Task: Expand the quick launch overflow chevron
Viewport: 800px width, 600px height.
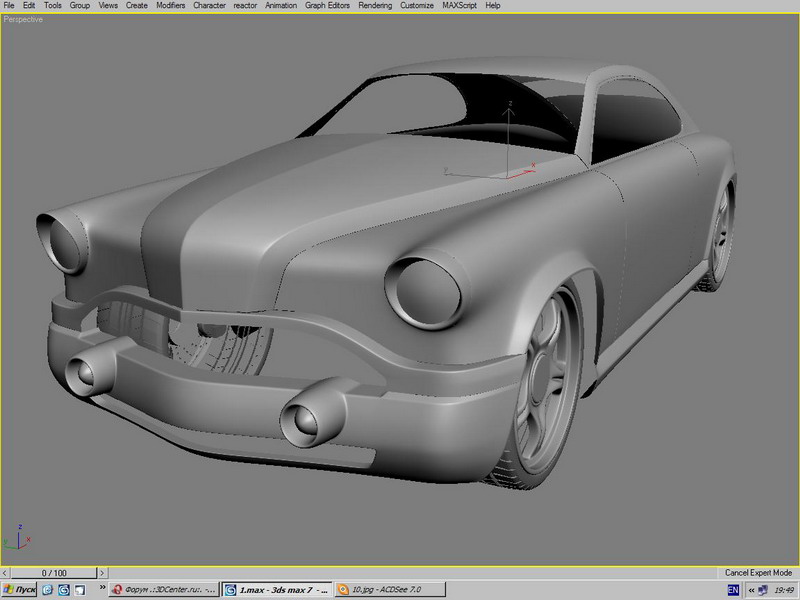Action: (102, 587)
